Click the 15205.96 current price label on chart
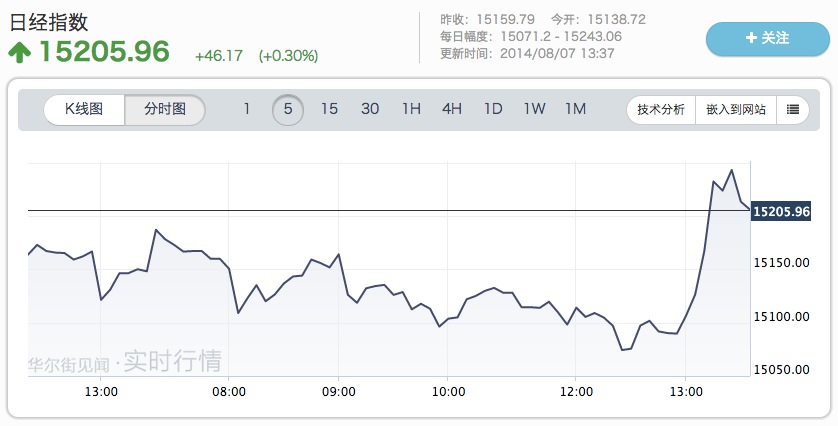Viewport: 838px width, 426px height. (781, 211)
